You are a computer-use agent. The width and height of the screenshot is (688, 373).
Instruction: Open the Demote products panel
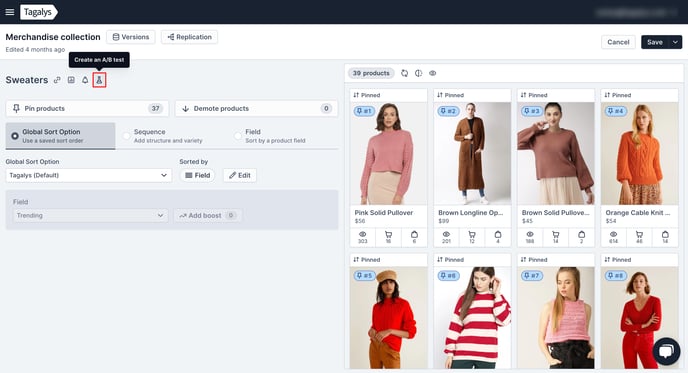coord(256,108)
